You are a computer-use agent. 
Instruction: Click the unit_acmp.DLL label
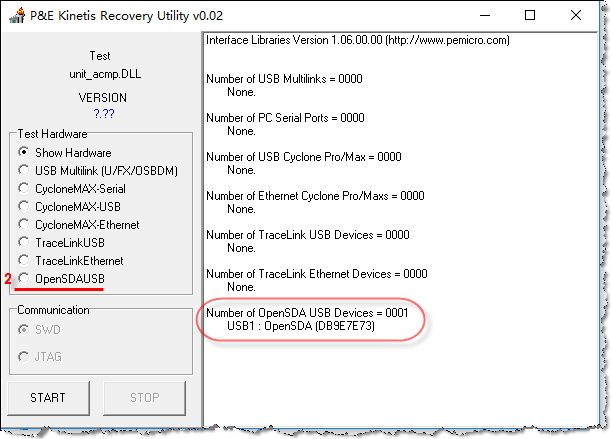coord(105,74)
